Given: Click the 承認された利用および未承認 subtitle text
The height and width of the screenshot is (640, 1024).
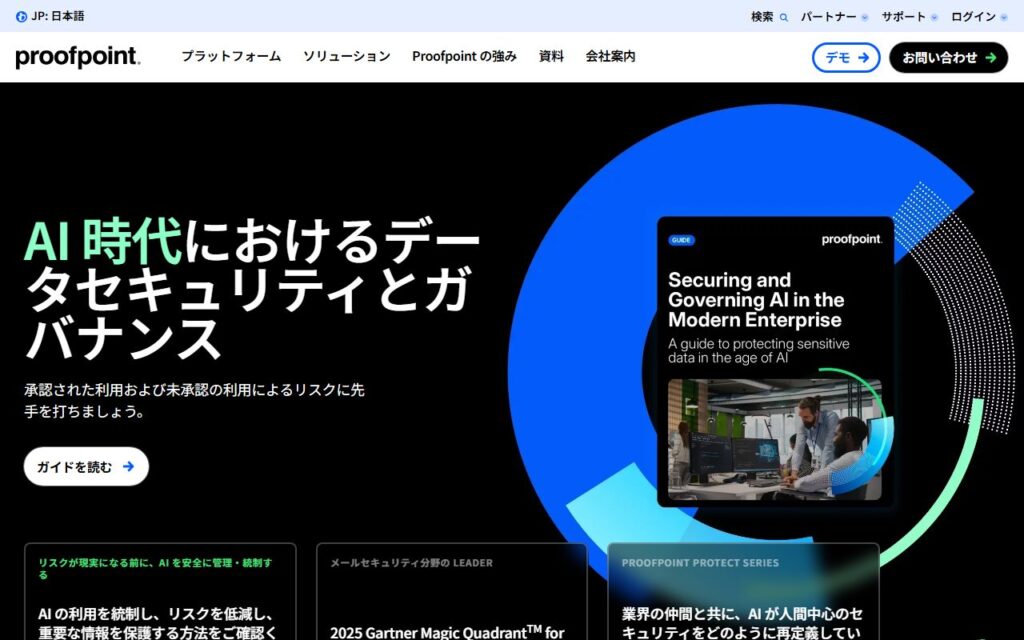Looking at the screenshot, I should (195, 400).
